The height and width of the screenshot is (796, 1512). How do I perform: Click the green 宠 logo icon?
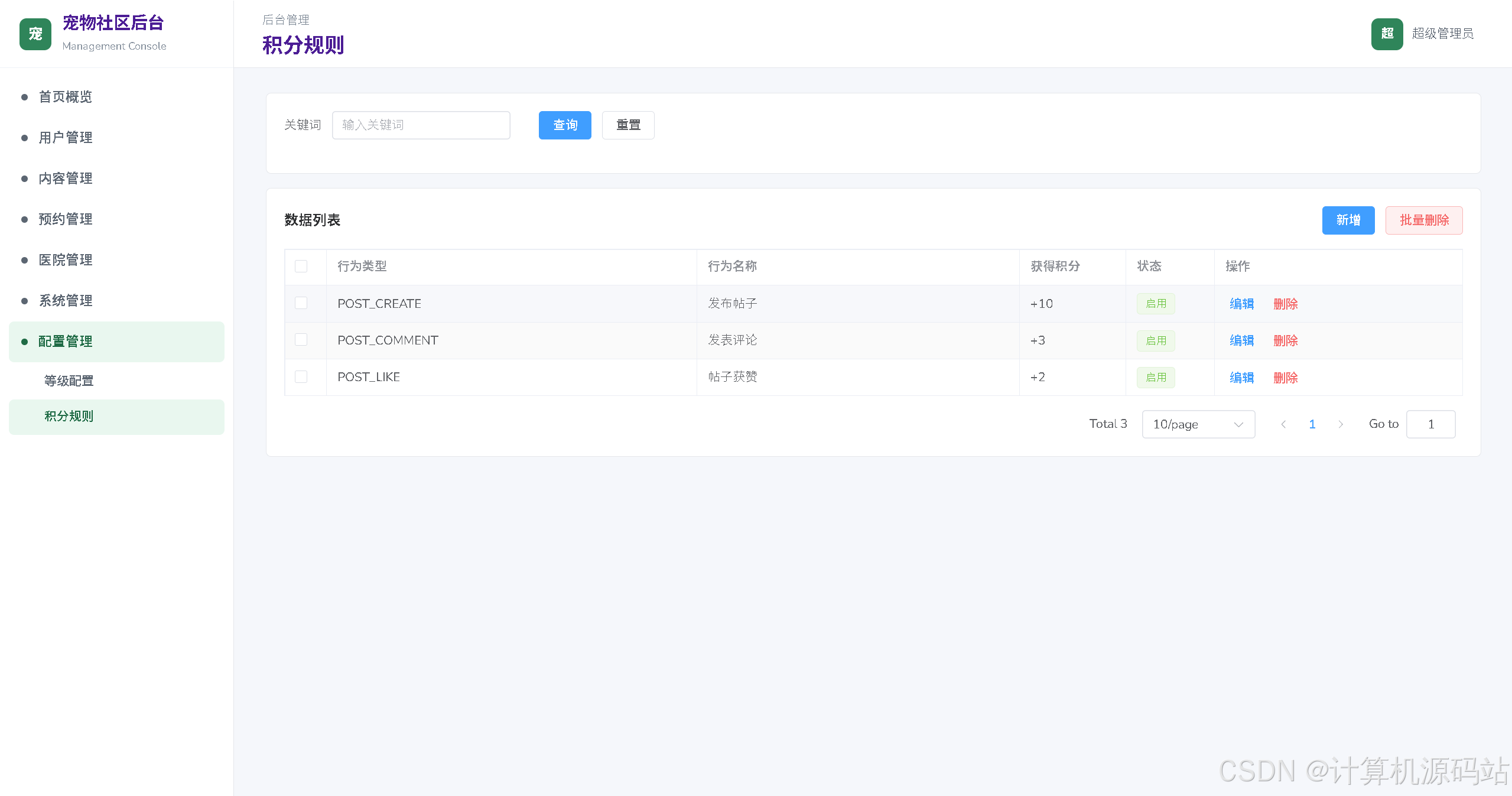click(x=35, y=34)
